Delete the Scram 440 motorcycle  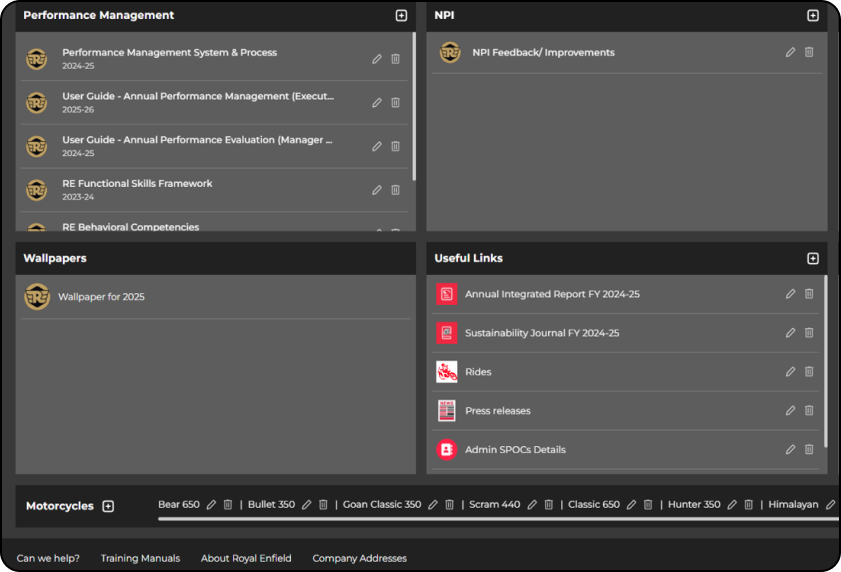click(x=549, y=505)
